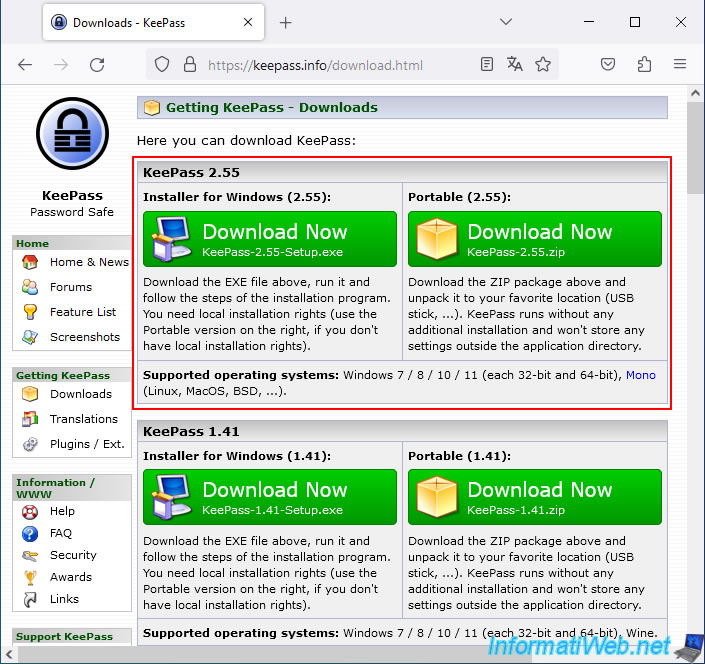
Task: Click the Links arrow icon
Action: click(x=30, y=600)
